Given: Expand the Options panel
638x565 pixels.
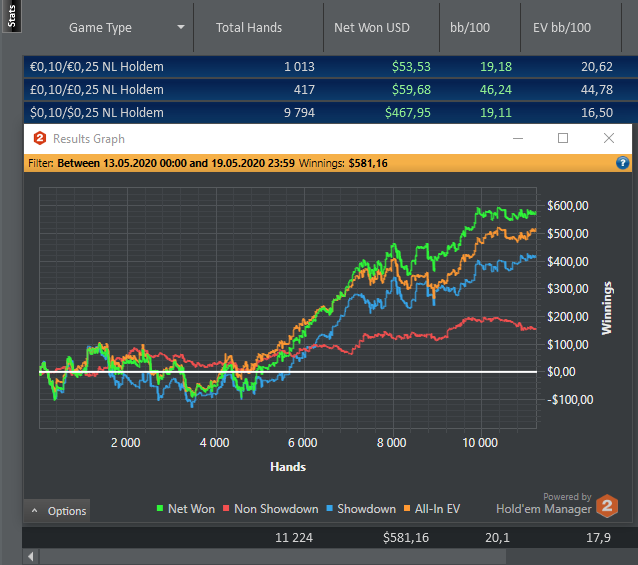Looking at the screenshot, I should [x=57, y=510].
